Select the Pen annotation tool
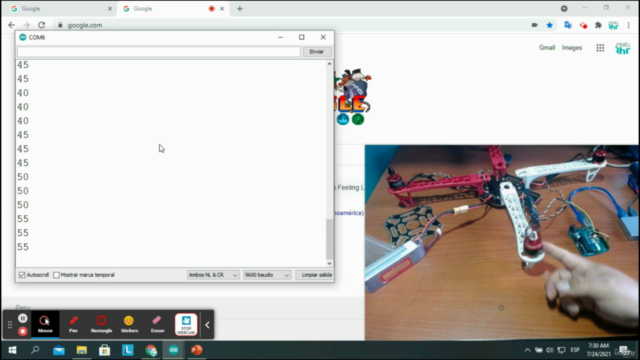Screen dimensions: 640x360 (x=73, y=324)
